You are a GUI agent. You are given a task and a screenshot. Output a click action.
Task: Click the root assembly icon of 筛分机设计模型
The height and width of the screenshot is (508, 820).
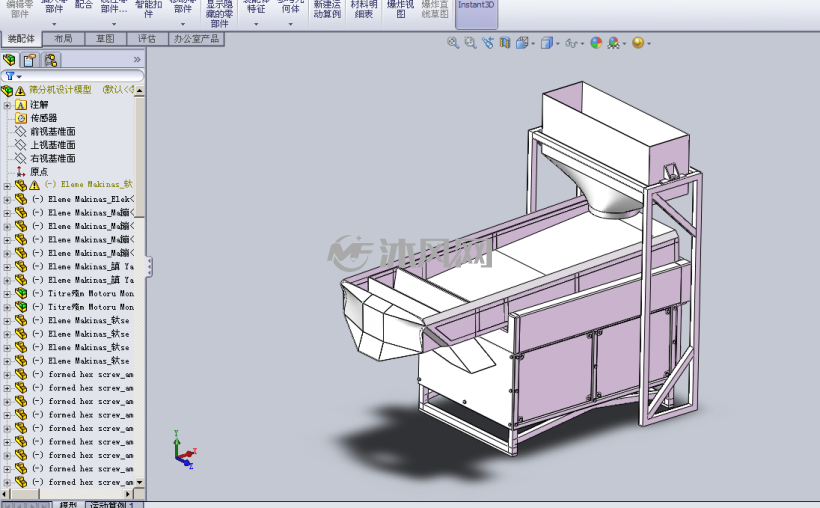7,91
